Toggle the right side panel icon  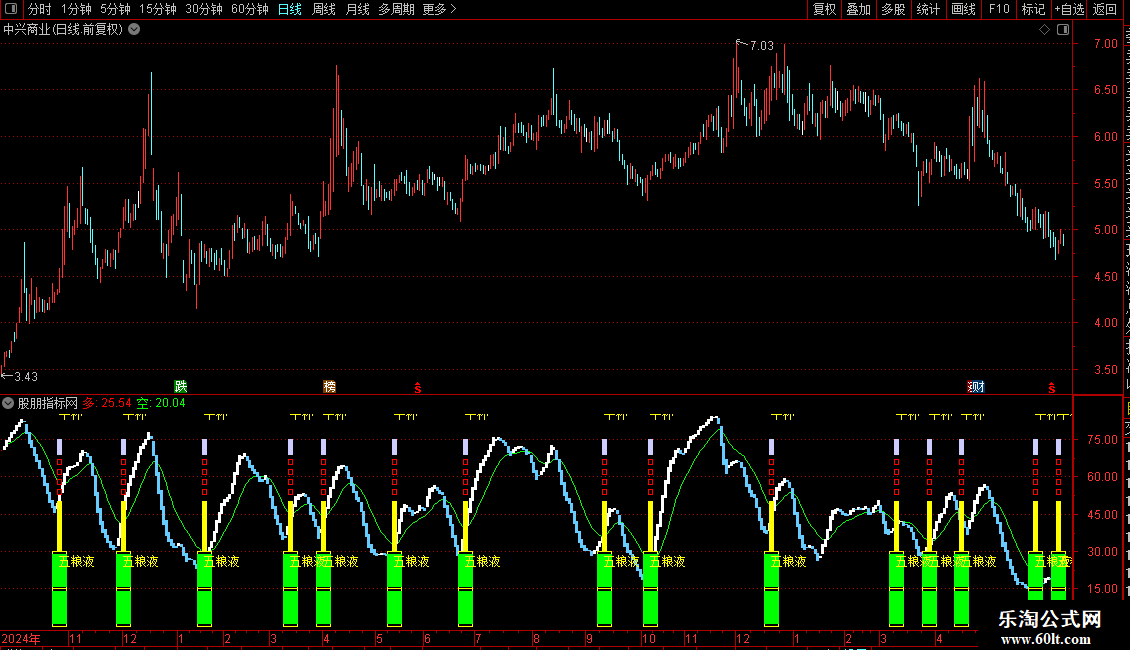pyautogui.click(x=1063, y=30)
